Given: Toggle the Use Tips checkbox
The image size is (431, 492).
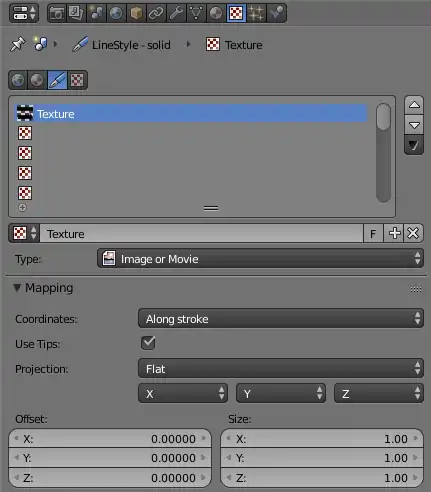Looking at the screenshot, I should pos(148,343).
